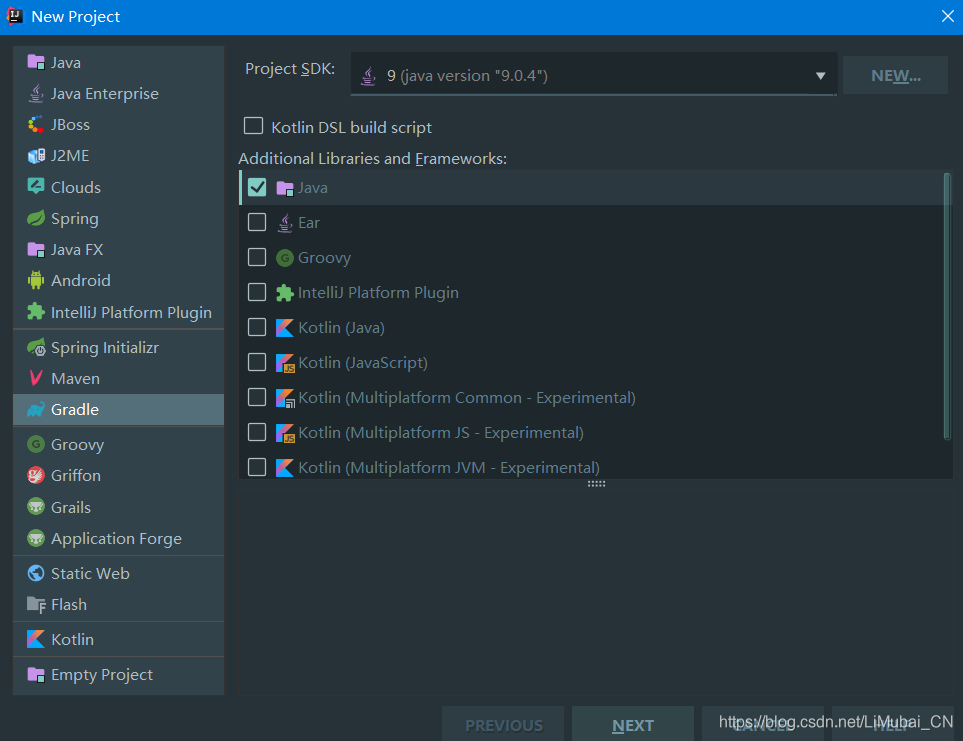Select the Static Web project type
The width and height of the screenshot is (963, 741).
119,573
